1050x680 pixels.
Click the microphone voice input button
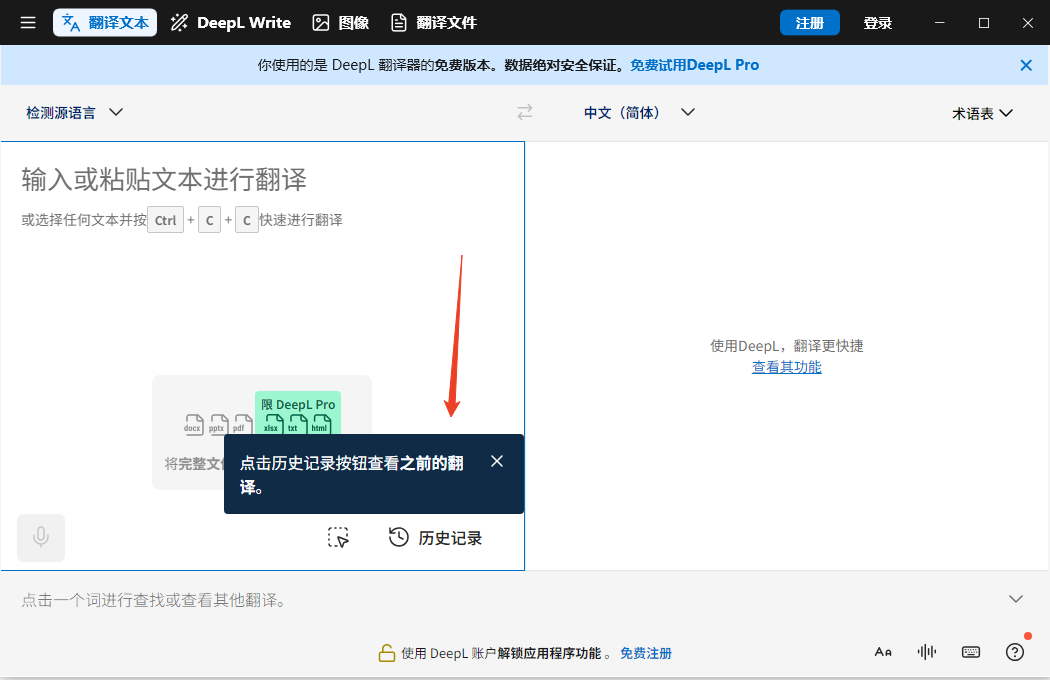coord(41,537)
